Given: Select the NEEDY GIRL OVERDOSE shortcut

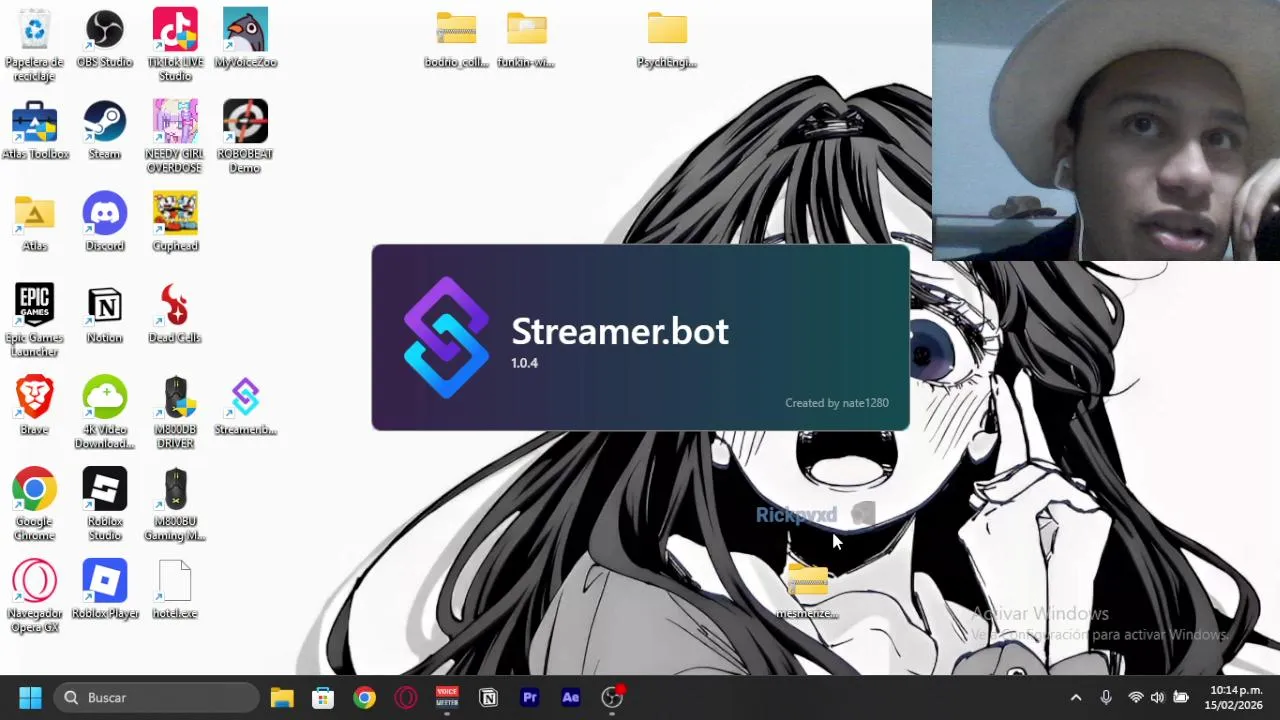Looking at the screenshot, I should (175, 136).
